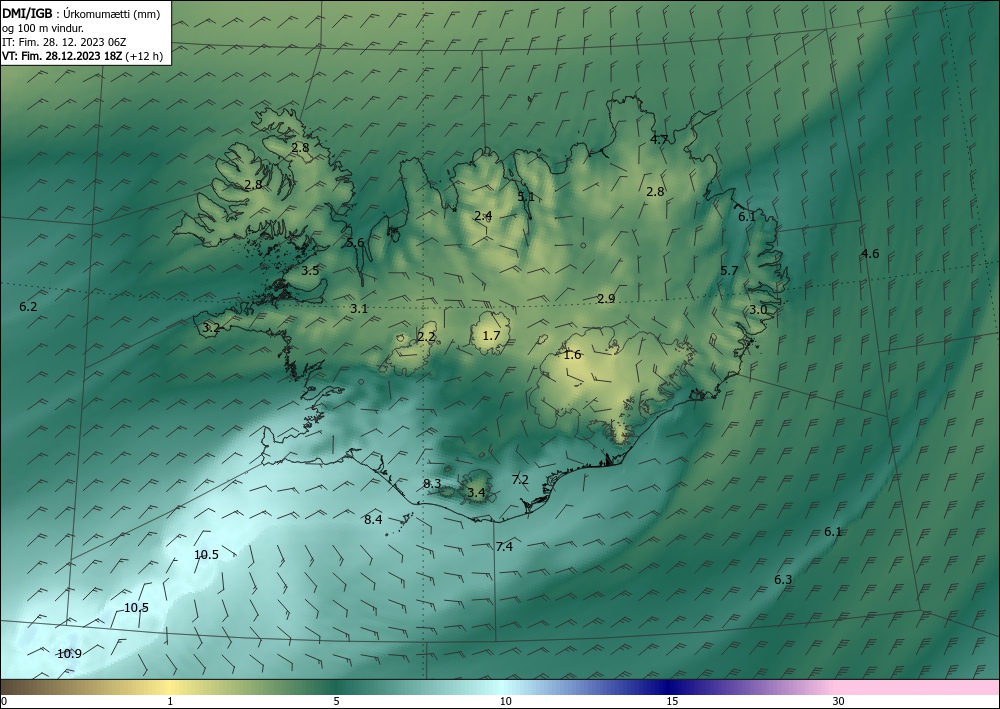Click the 5 tick label on the color scale

[x=336, y=701]
